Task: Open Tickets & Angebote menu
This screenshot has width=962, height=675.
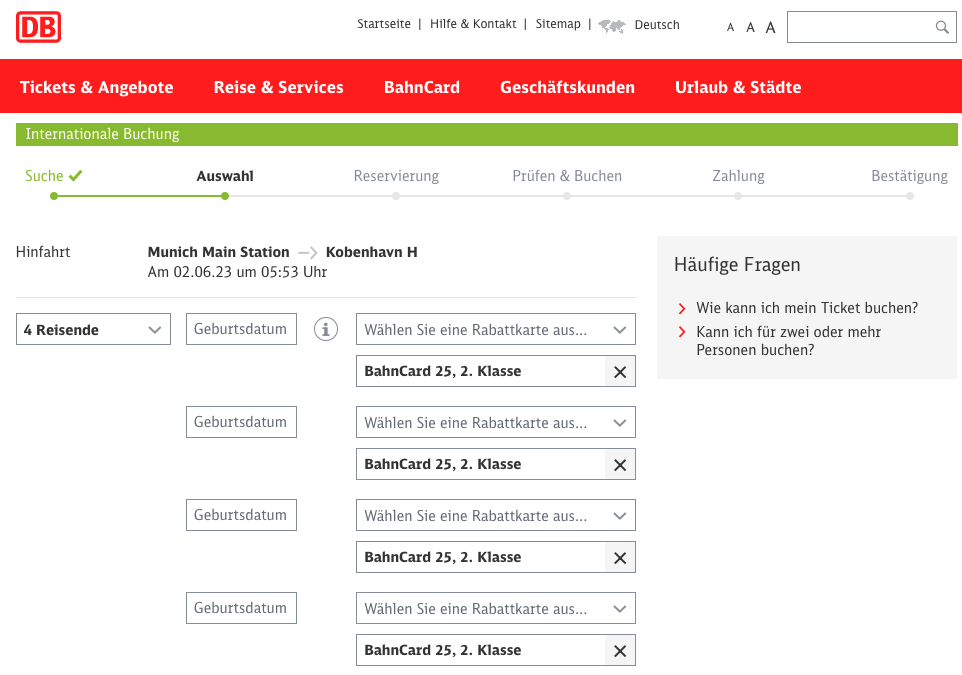Action: (x=97, y=87)
